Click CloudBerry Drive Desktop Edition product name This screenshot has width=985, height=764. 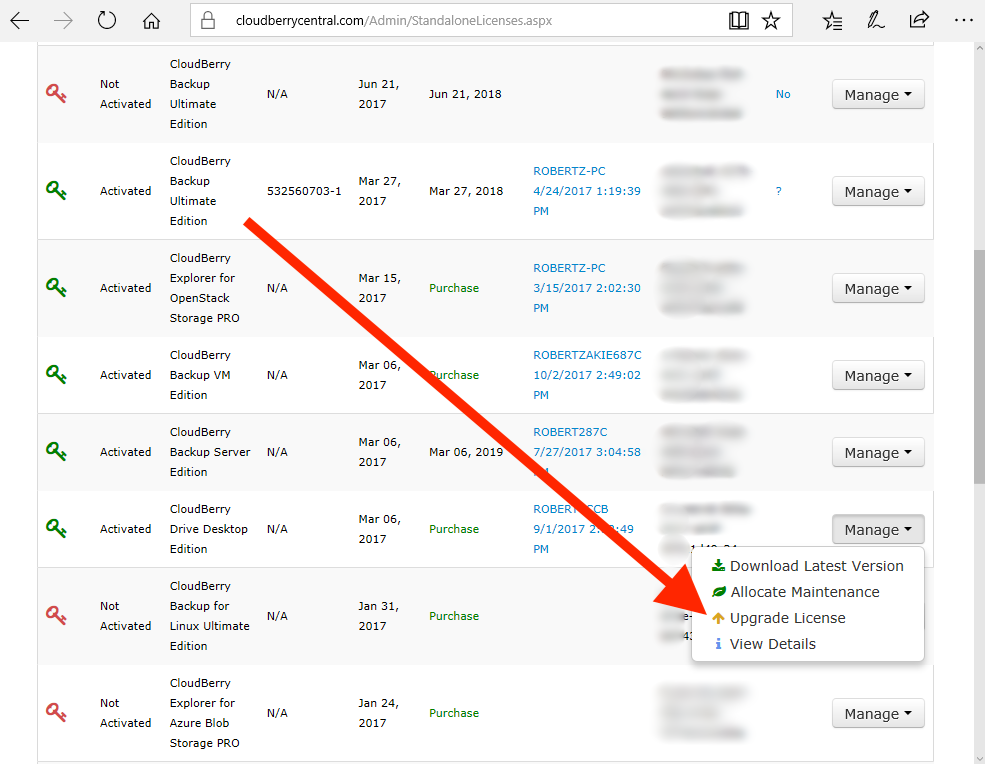tap(209, 529)
